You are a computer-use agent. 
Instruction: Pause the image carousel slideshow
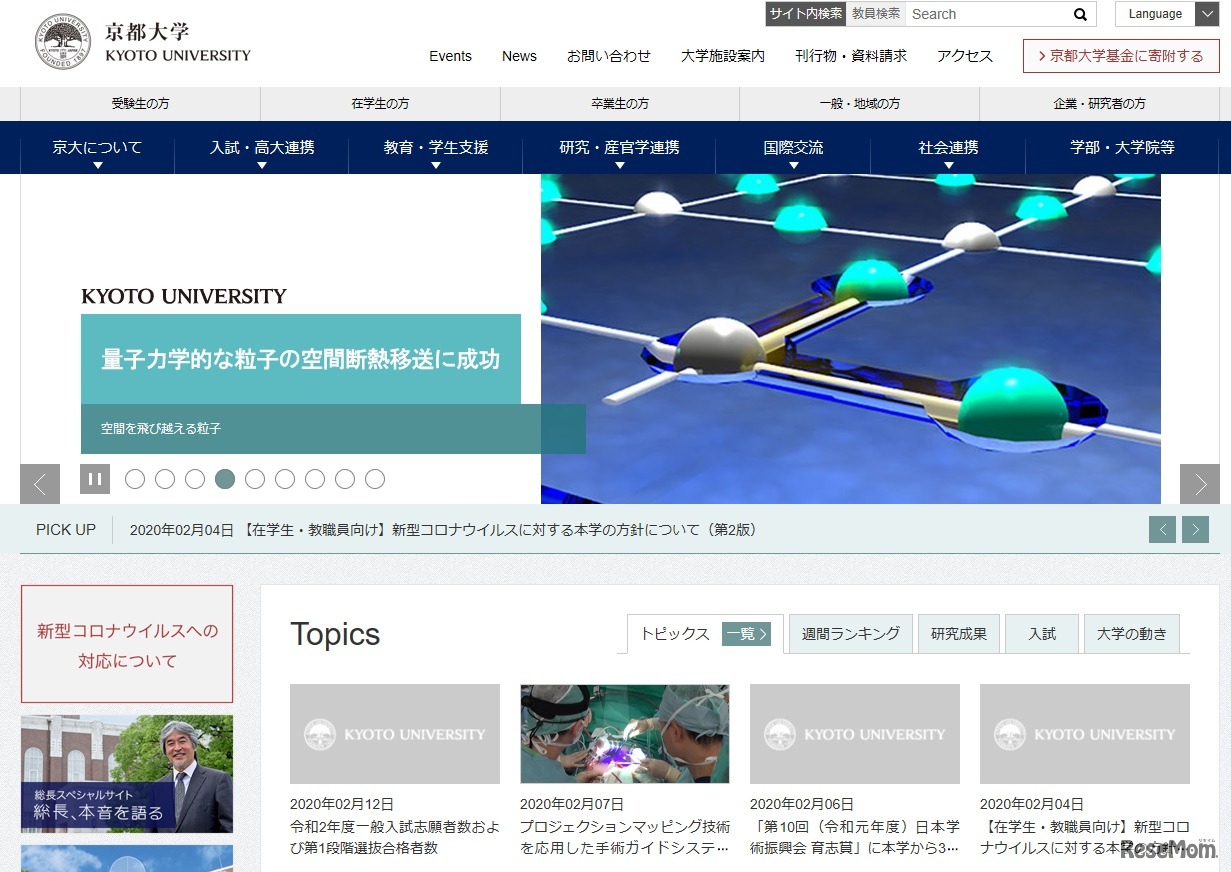95,479
